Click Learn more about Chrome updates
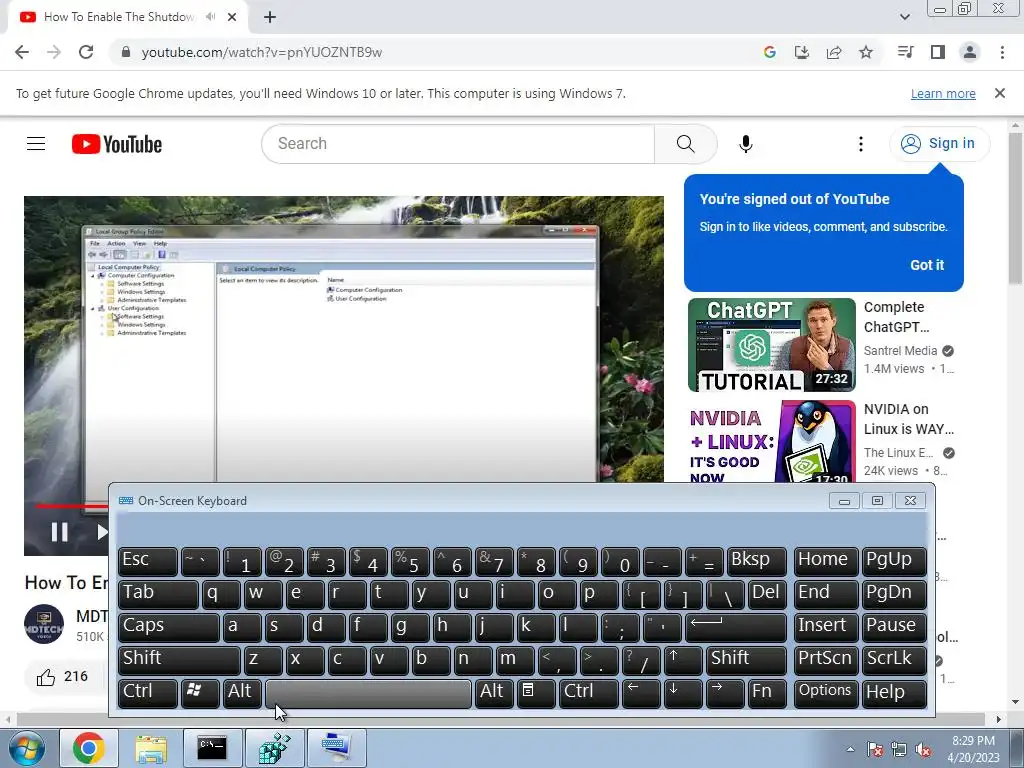Viewport: 1024px width, 768px height. click(x=942, y=93)
